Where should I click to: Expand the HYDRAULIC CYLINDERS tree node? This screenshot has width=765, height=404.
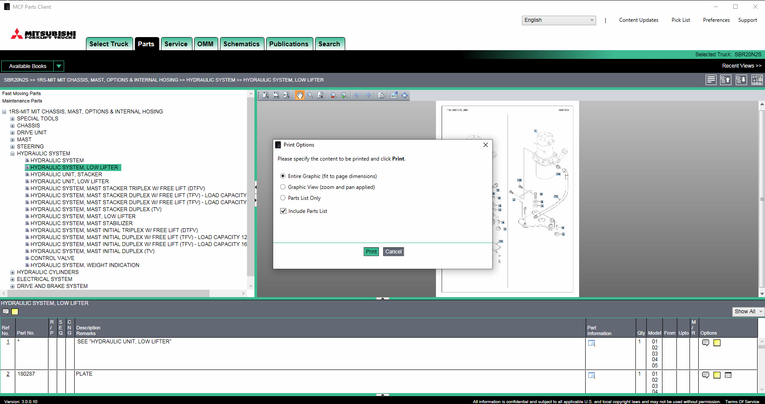pyautogui.click(x=12, y=272)
